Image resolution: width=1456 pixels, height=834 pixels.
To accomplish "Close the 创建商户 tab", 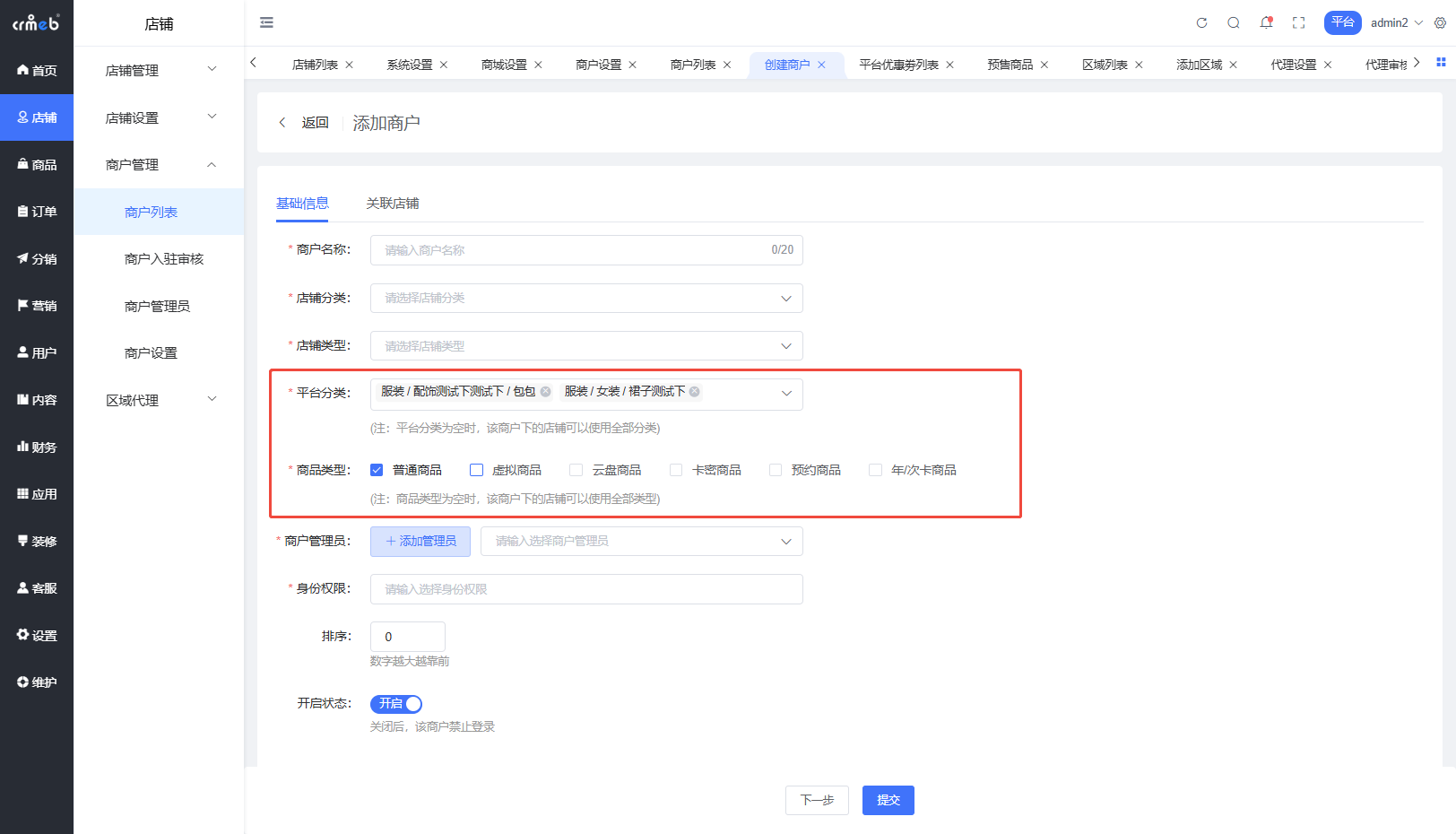I will coord(821,65).
